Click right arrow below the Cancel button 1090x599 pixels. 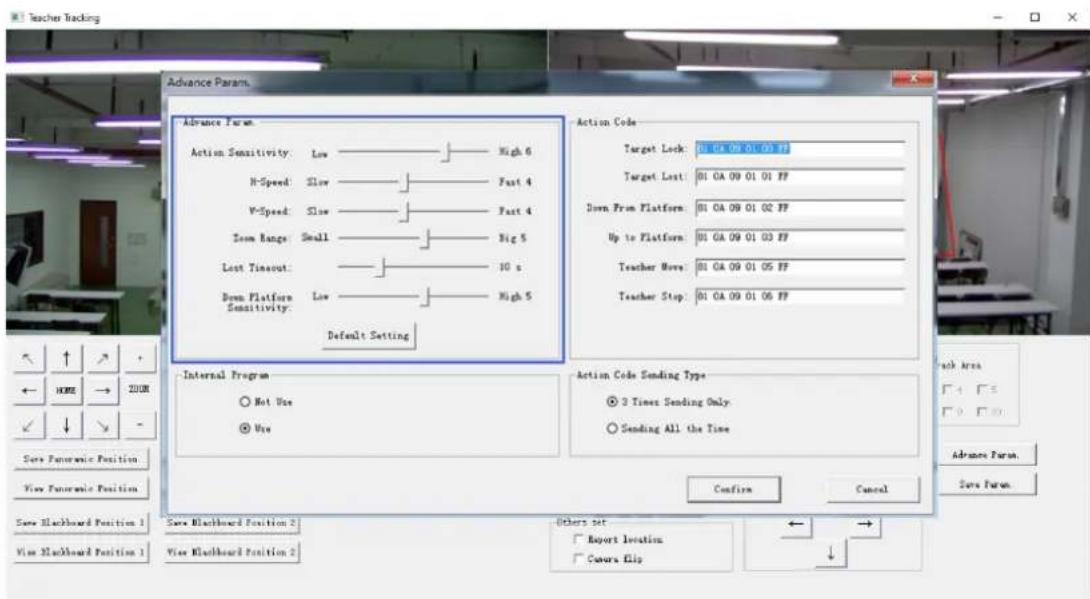pos(864,524)
